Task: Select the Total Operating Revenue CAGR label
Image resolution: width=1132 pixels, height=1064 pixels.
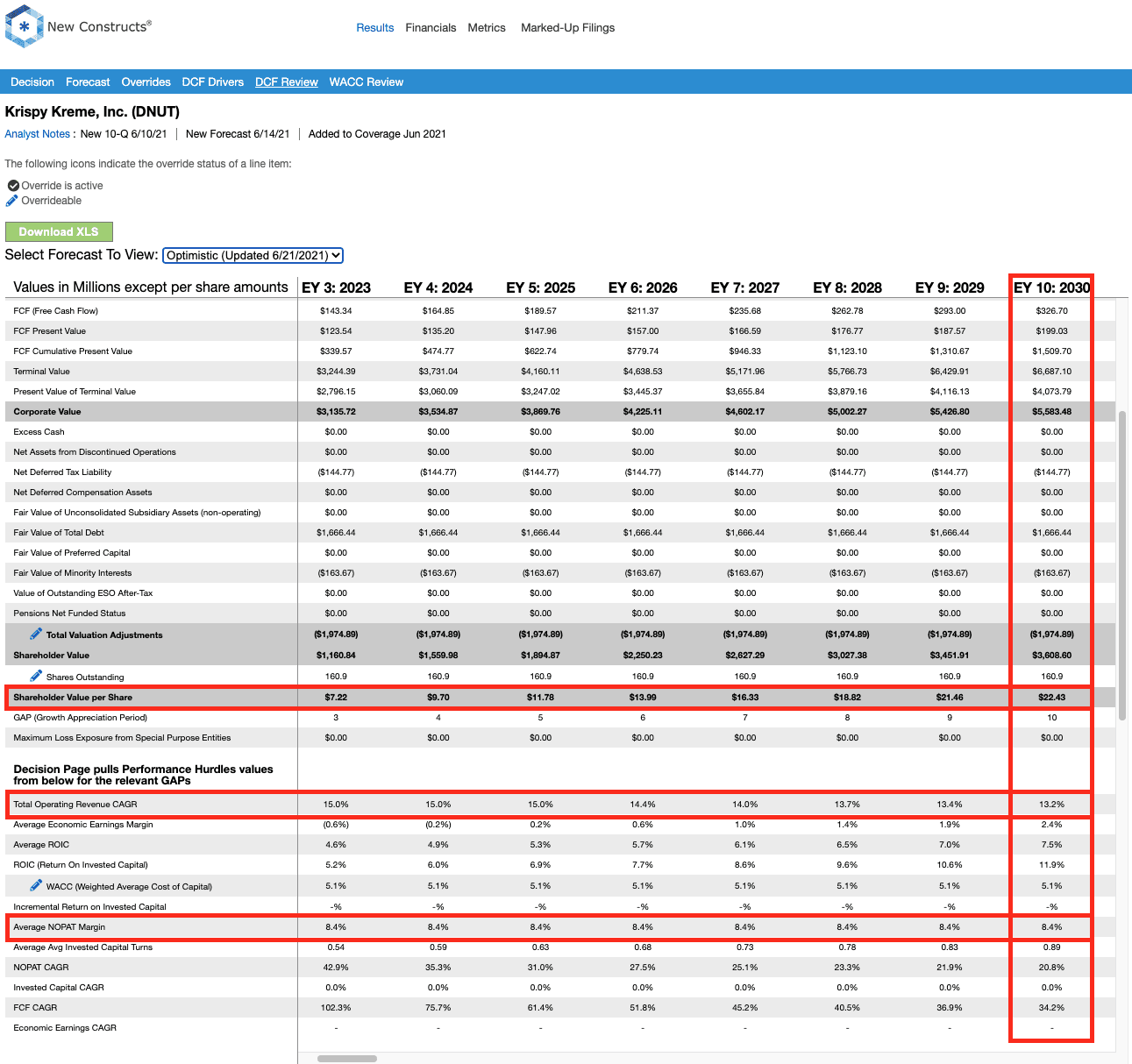Action: pyautogui.click(x=75, y=805)
